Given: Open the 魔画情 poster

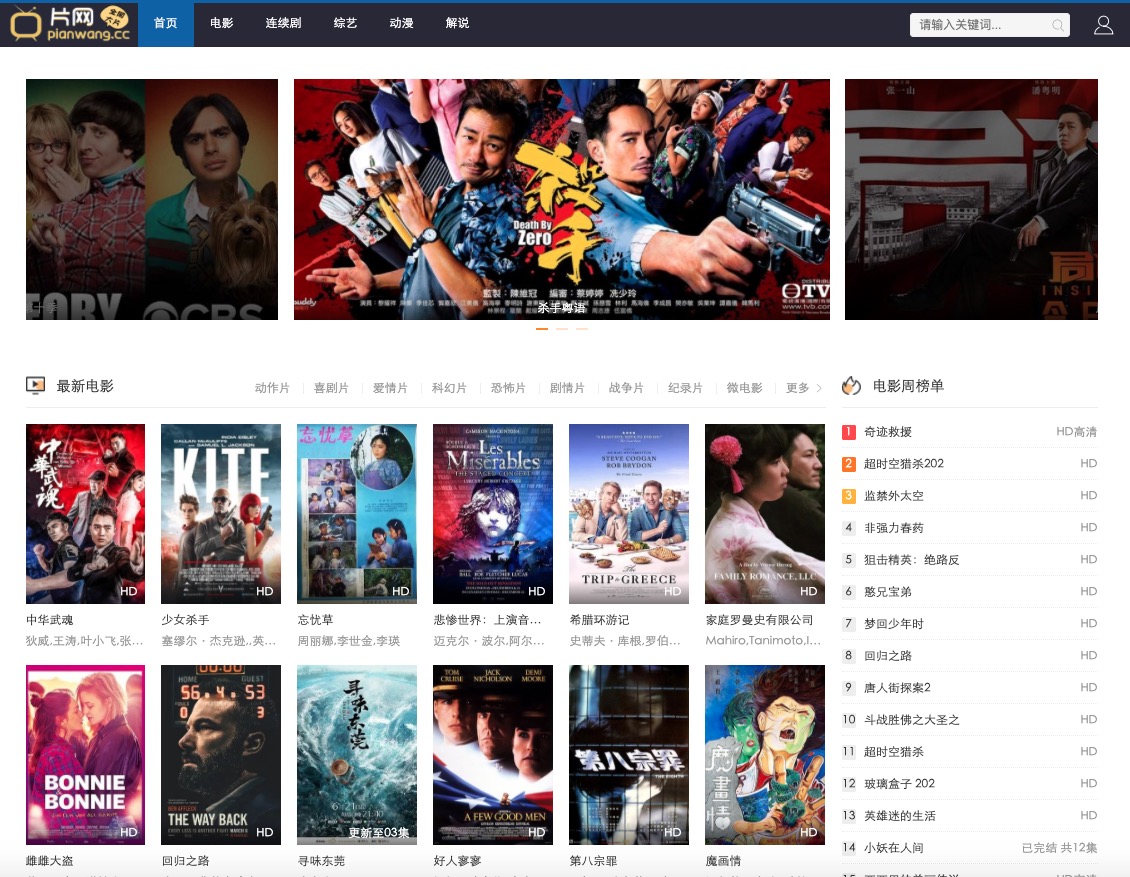Looking at the screenshot, I should click(765, 754).
